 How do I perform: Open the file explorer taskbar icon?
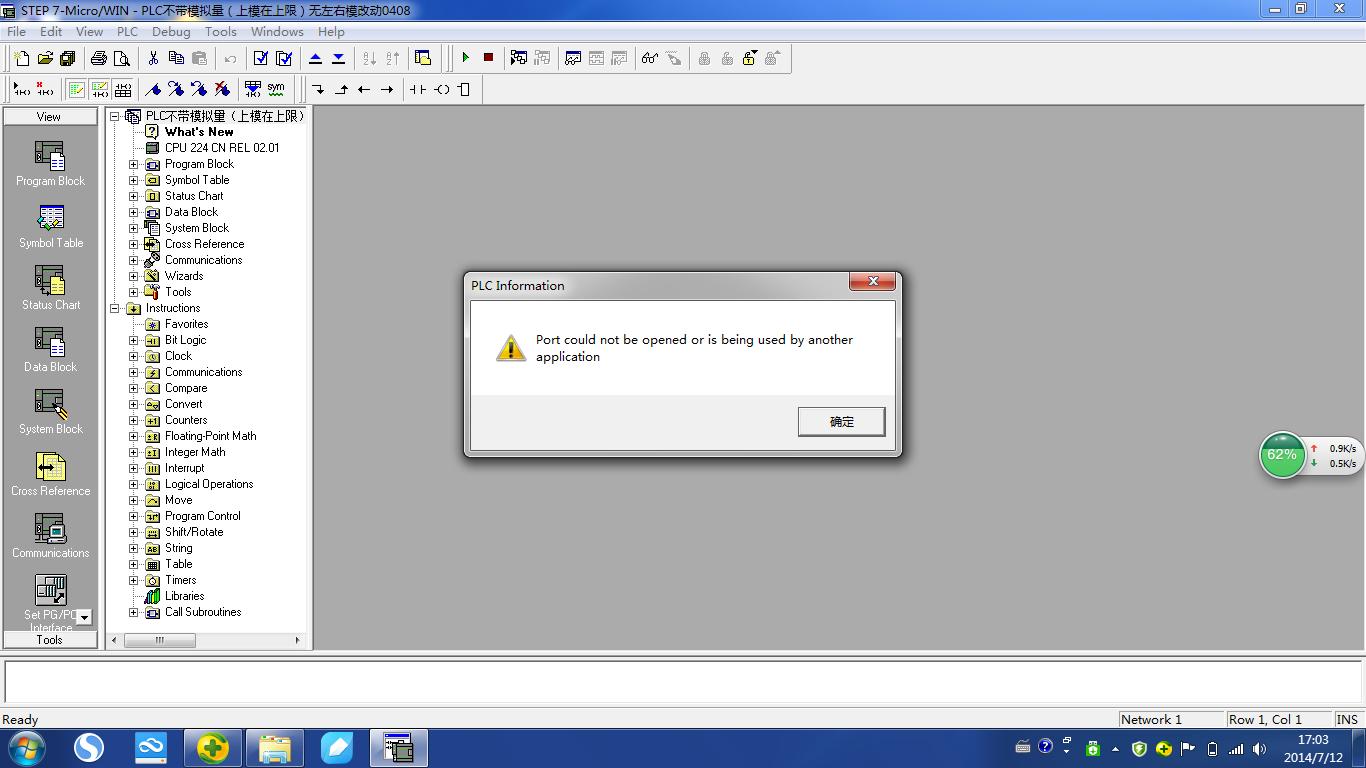tap(275, 748)
